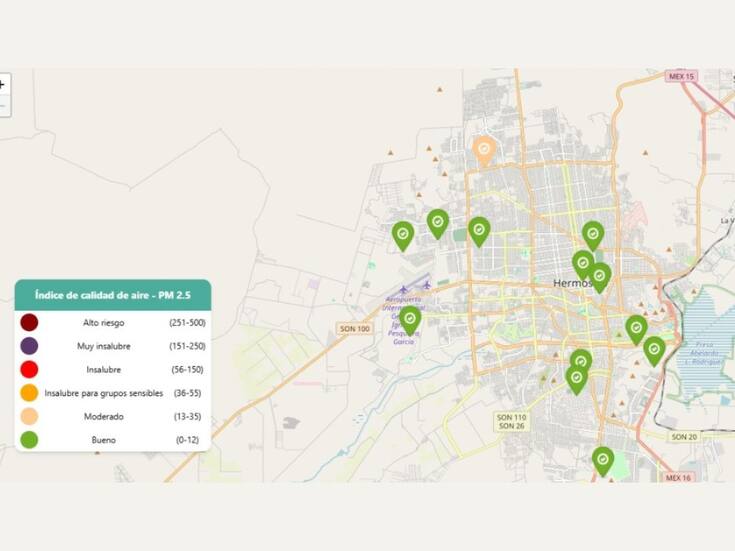Screen dimensions: 735x551
Task: Click the '(251-500)' range value
Action: 188,323
